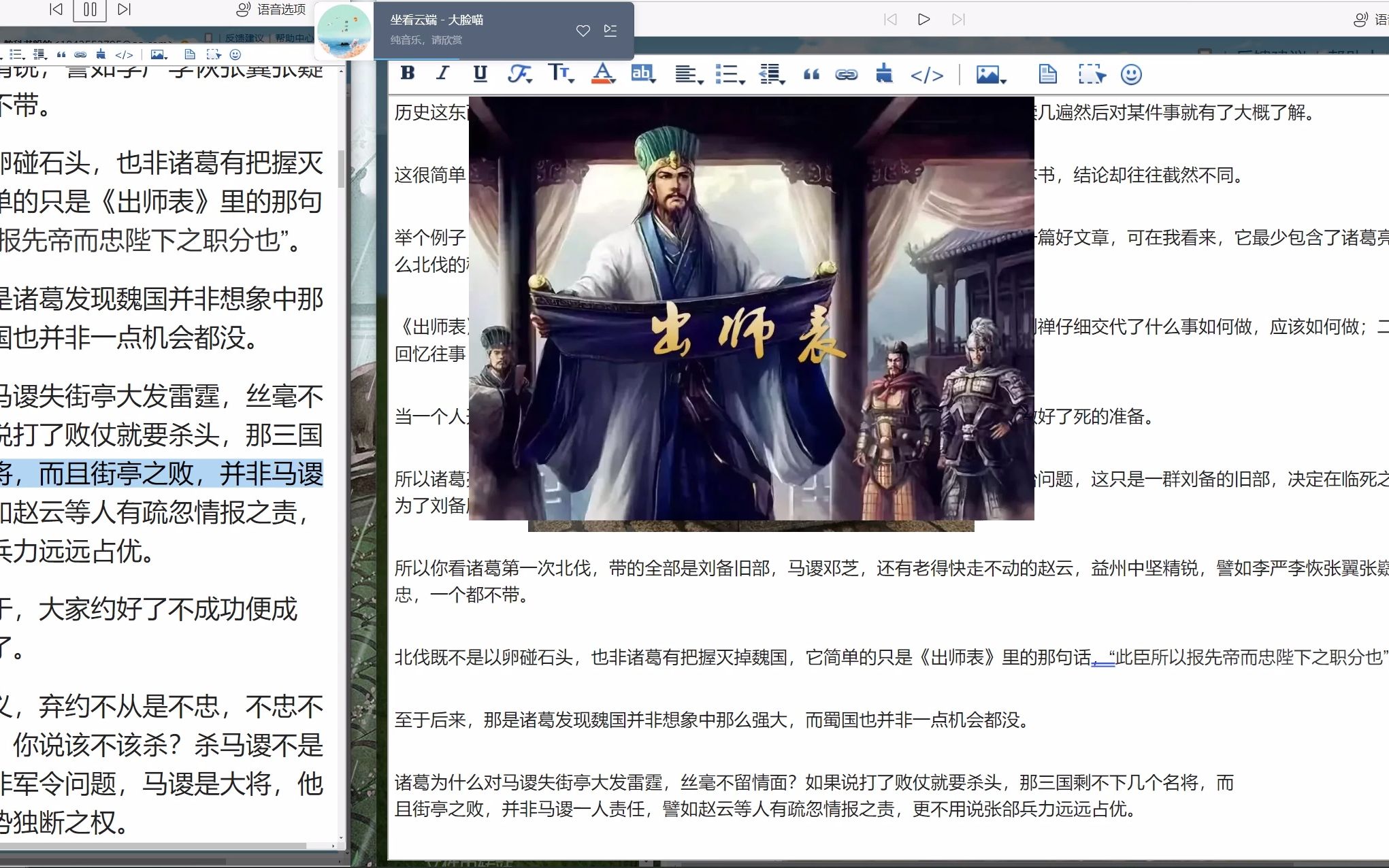The image size is (1389, 868).
Task: Open the font size dropdown
Action: [561, 73]
